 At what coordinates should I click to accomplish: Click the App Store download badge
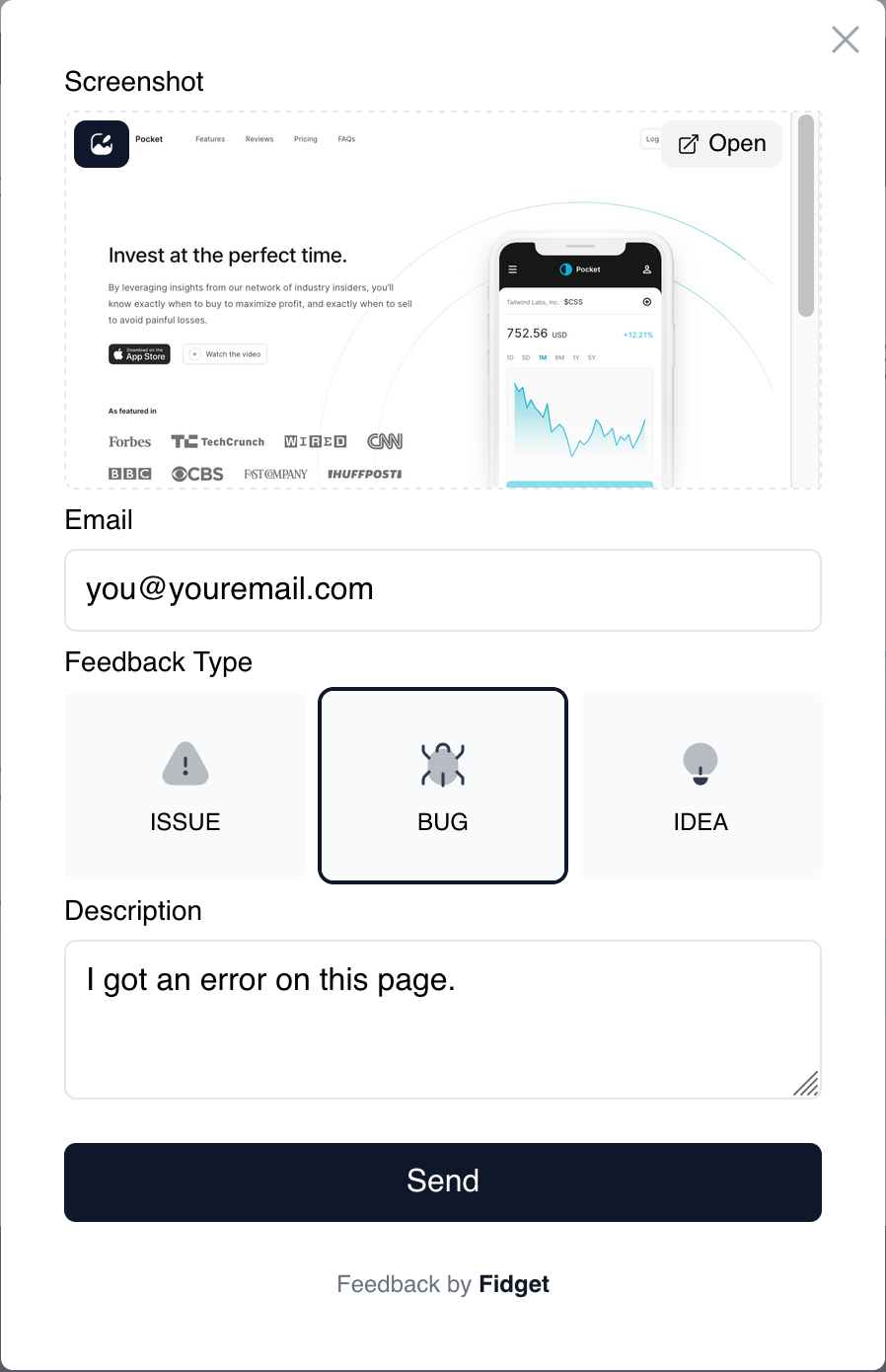click(139, 354)
